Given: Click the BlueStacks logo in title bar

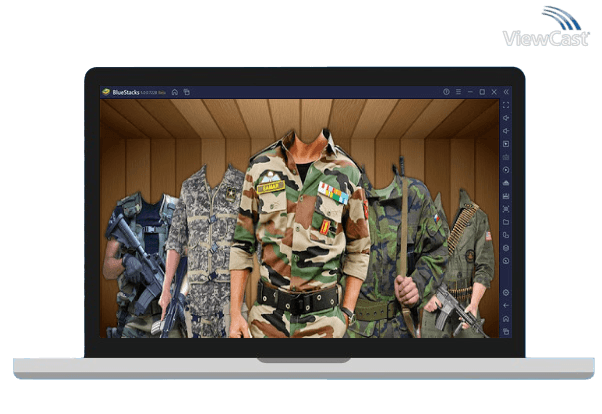Looking at the screenshot, I should (106, 92).
